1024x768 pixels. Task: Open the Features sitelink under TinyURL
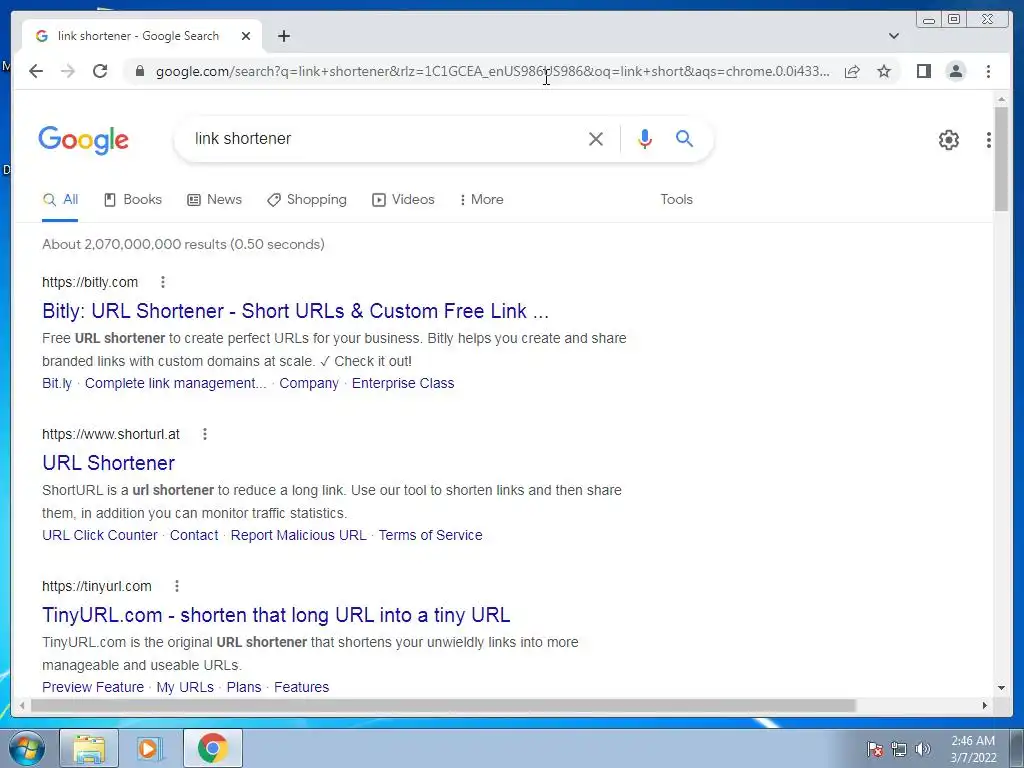301,688
